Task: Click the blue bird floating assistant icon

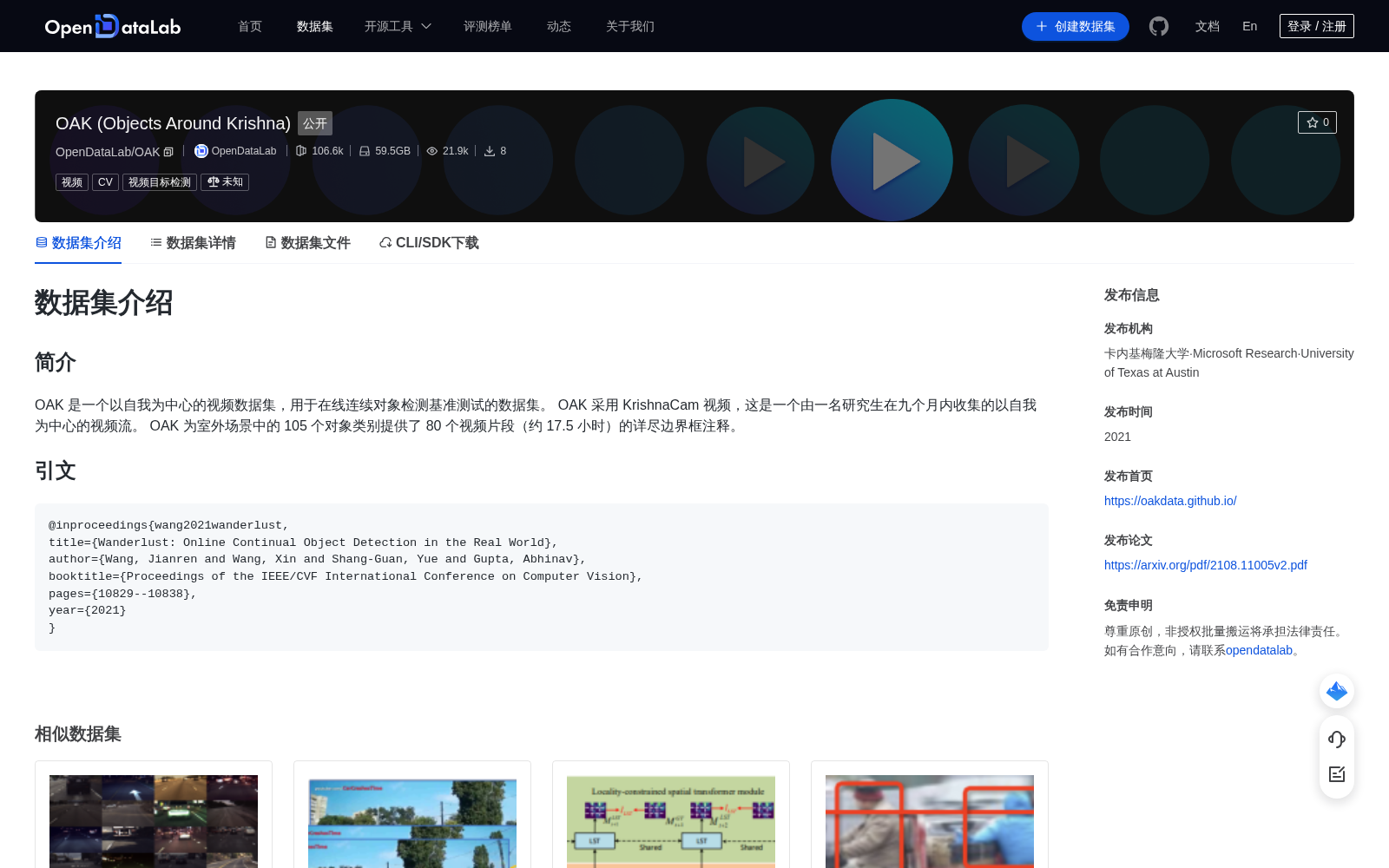Action: click(1337, 691)
